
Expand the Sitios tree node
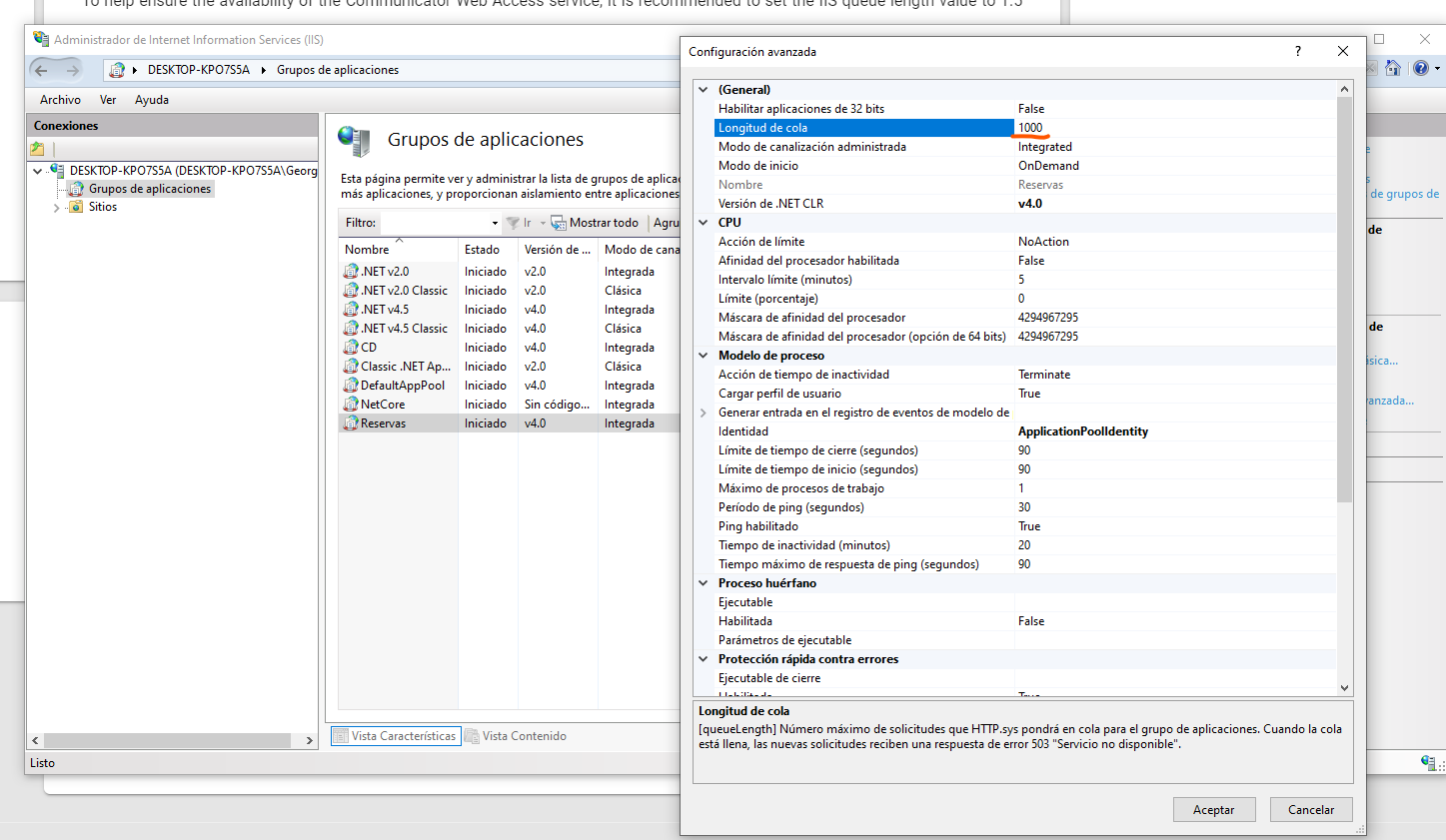point(56,208)
